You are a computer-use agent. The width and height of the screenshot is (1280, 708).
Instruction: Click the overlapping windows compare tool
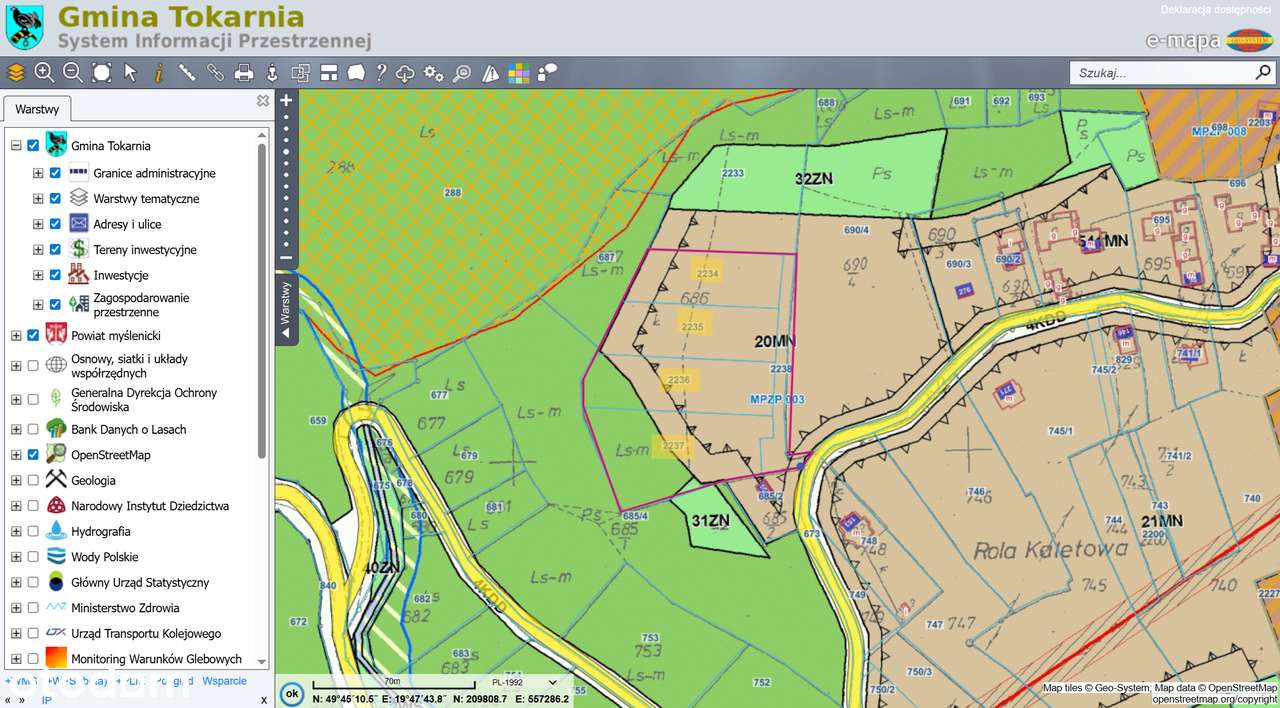(x=300, y=72)
